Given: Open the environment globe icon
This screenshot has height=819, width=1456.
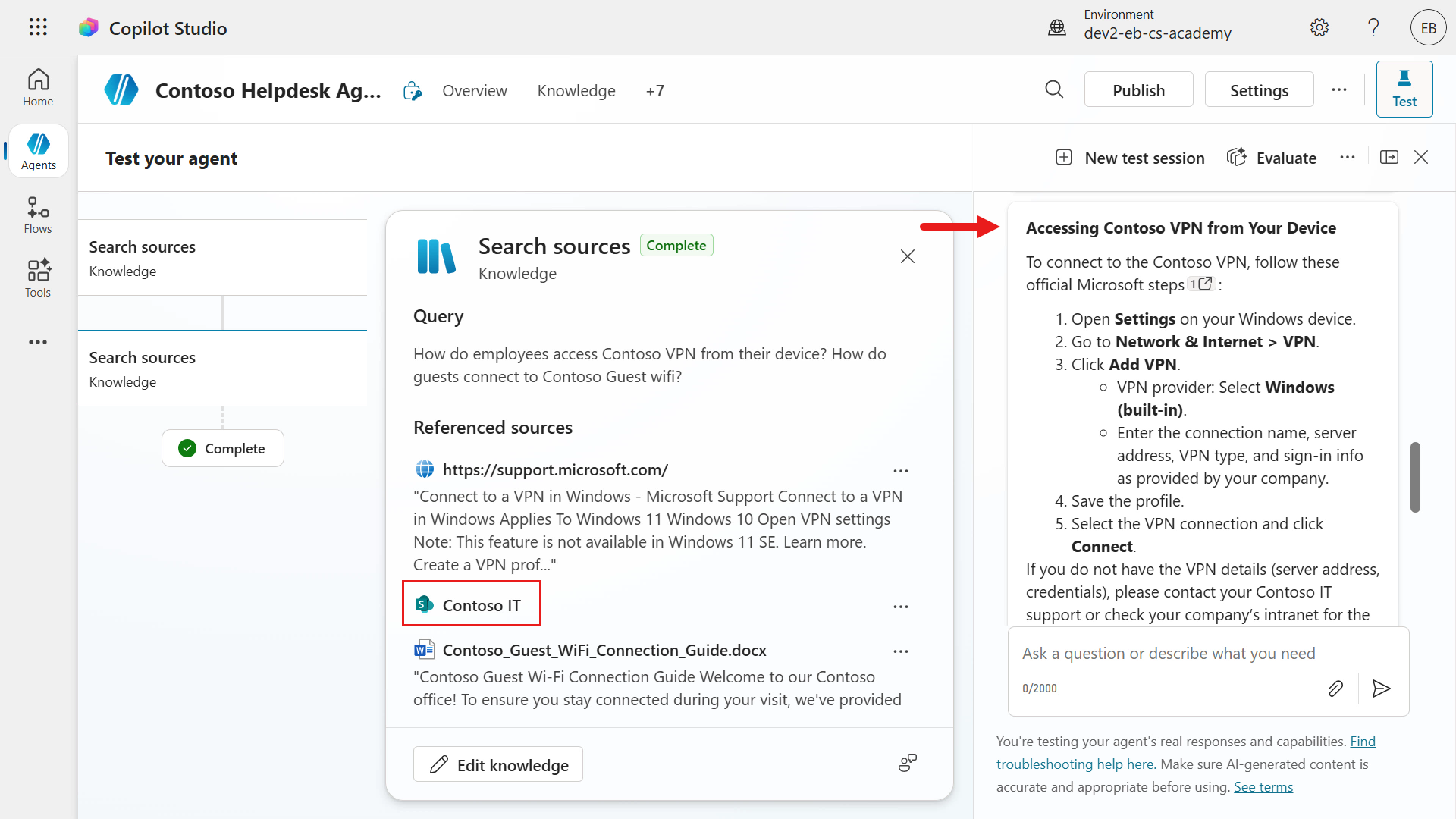Looking at the screenshot, I should click(x=1057, y=28).
